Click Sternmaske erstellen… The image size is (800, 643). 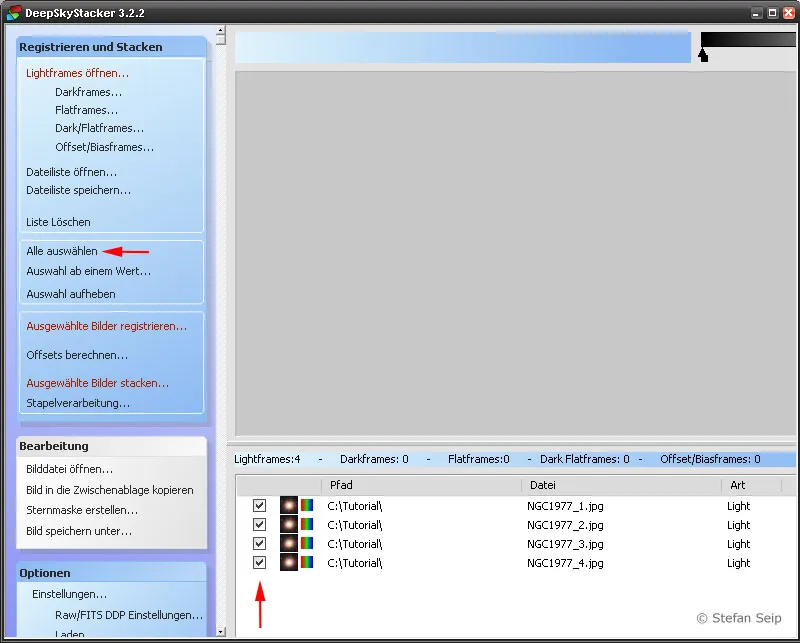(x=82, y=510)
